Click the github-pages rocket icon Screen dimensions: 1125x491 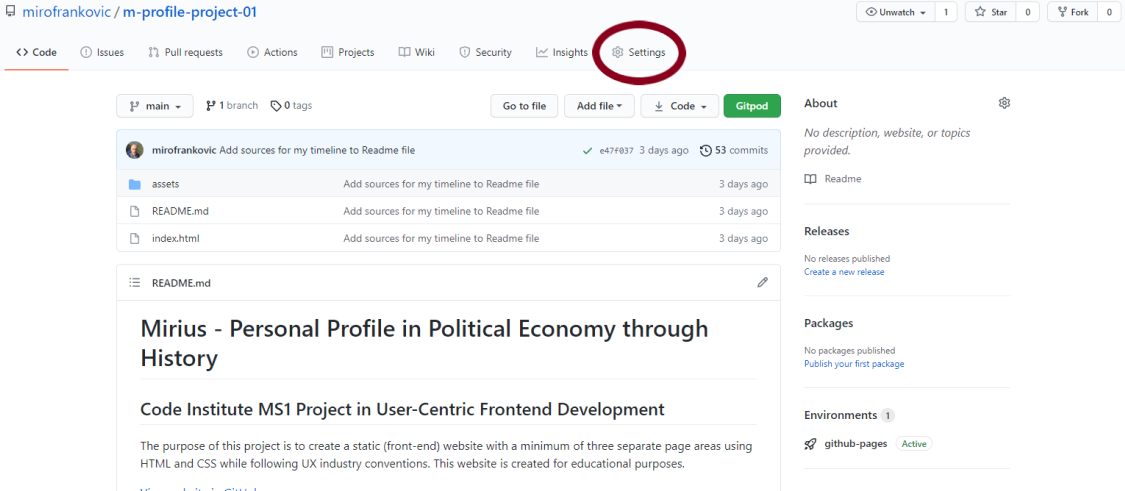[x=811, y=444]
